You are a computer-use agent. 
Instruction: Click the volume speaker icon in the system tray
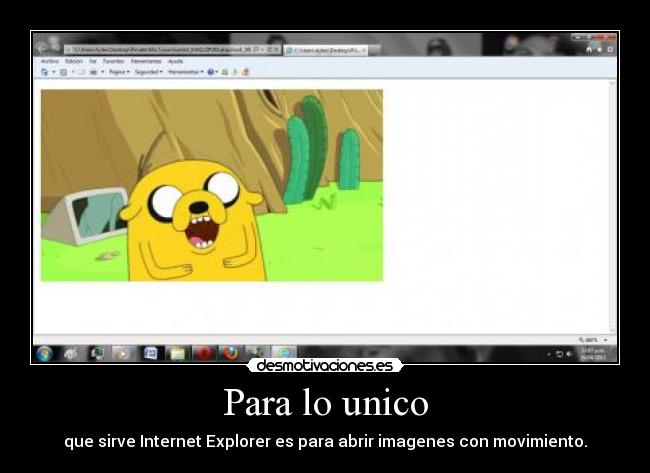[568, 354]
